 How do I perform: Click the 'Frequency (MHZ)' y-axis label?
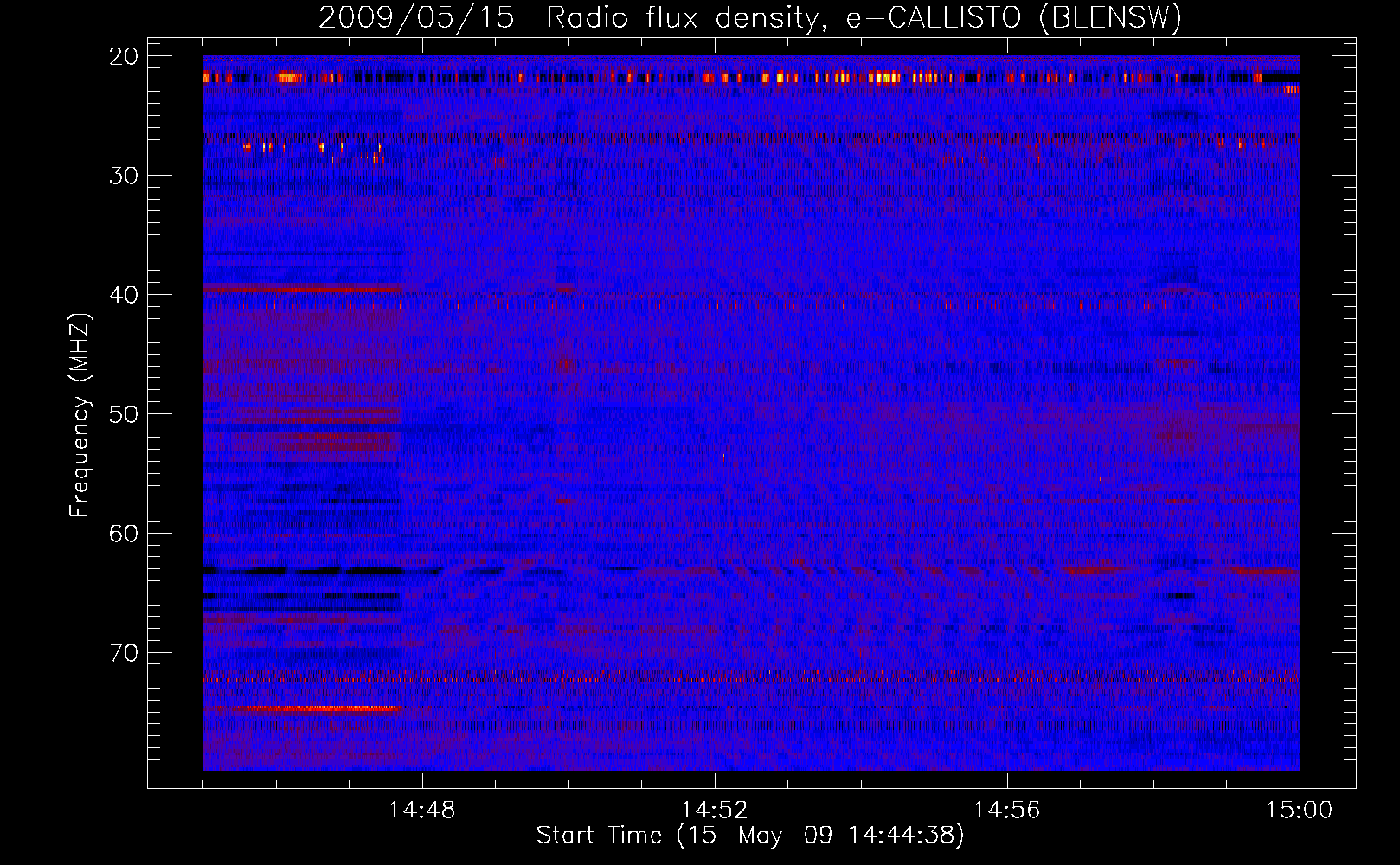point(80,415)
